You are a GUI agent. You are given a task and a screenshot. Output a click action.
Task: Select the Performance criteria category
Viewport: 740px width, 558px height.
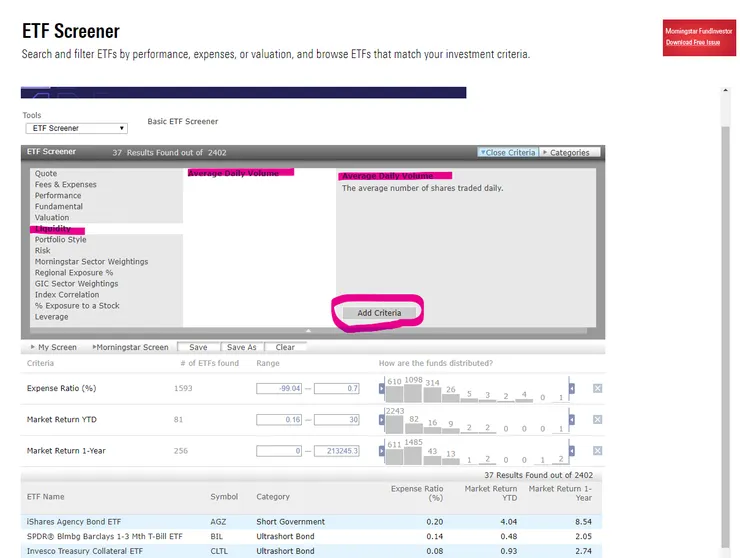[x=58, y=195]
